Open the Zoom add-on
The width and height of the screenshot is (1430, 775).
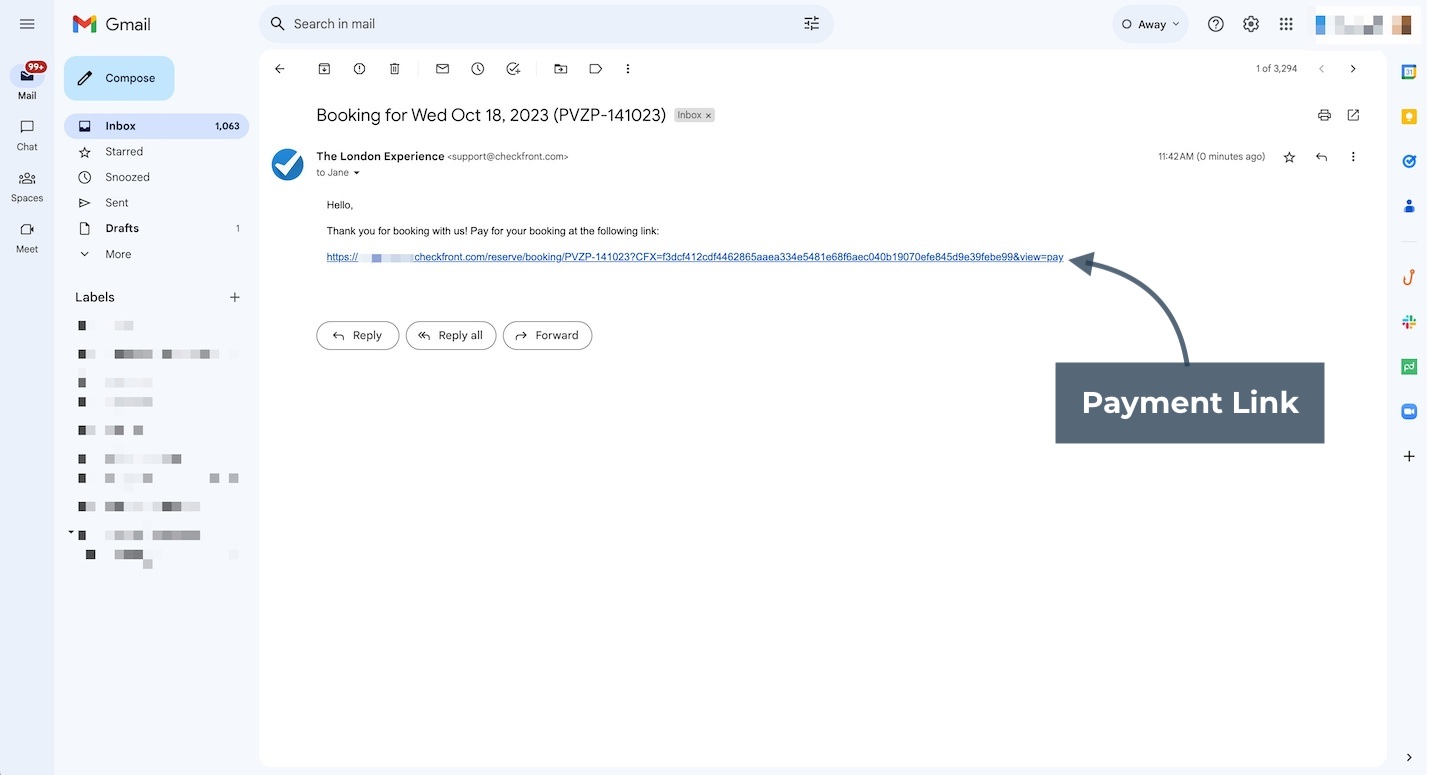click(x=1409, y=411)
